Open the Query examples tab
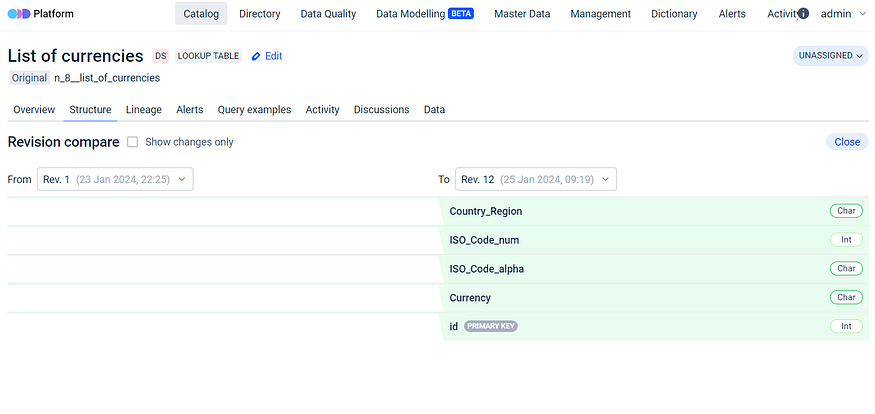Image resolution: width=875 pixels, height=414 pixels. pyautogui.click(x=254, y=110)
